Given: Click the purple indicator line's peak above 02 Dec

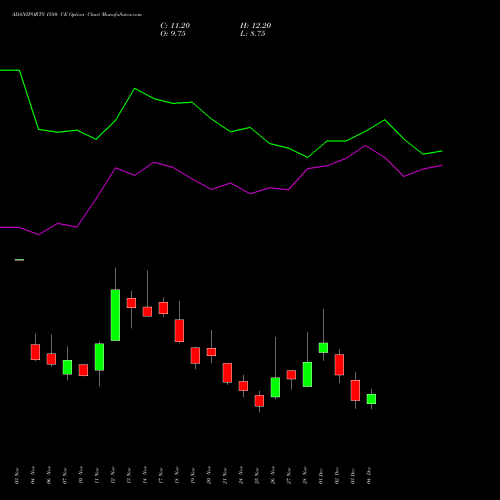Looking at the screenshot, I should point(365,146).
